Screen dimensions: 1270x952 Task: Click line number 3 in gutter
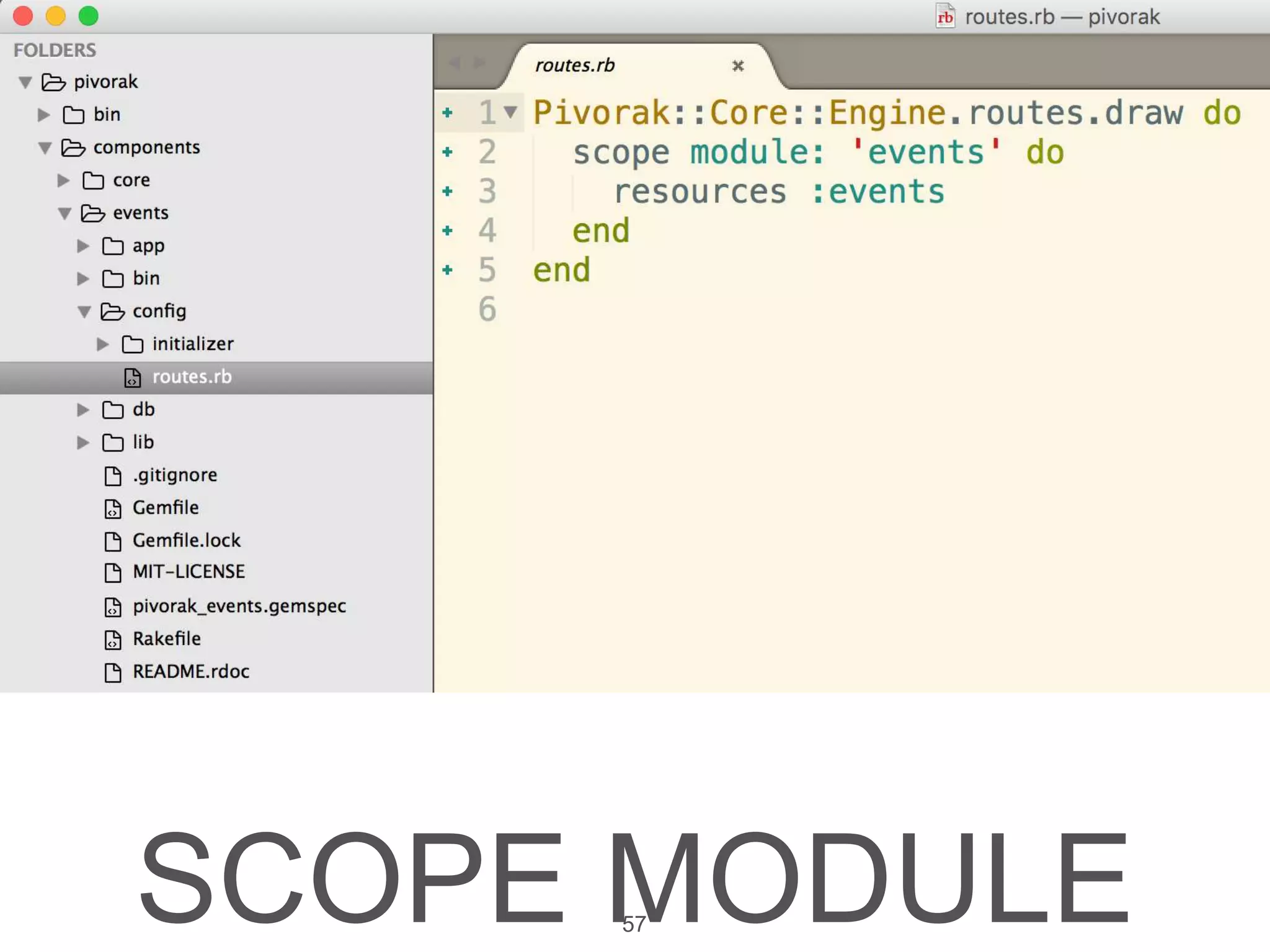[x=487, y=191]
